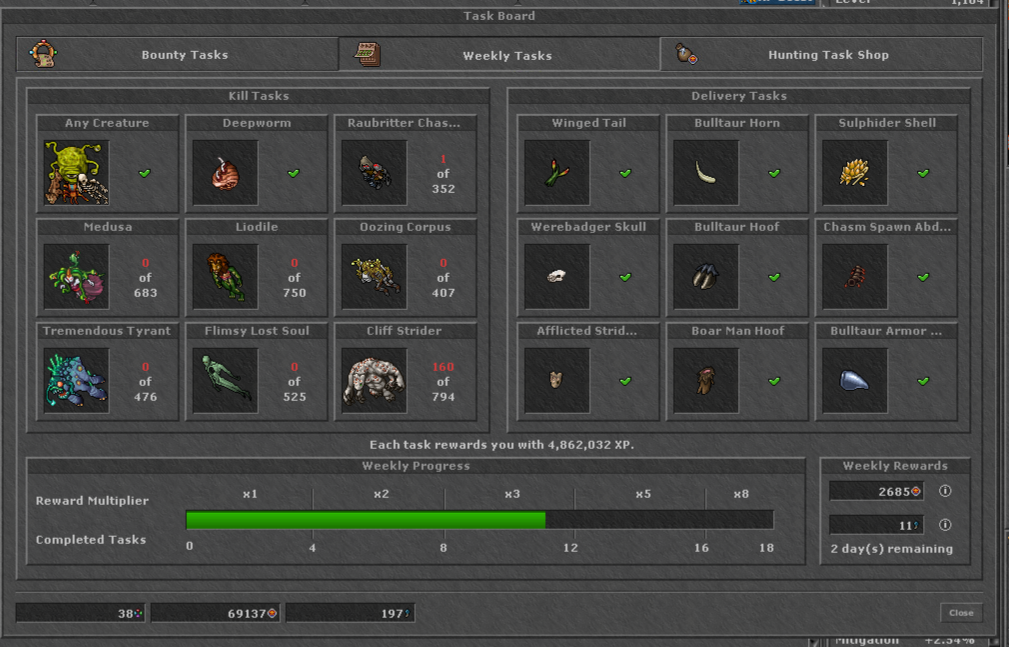Click the weekly progress green bar
1009x647 pixels.
click(366, 520)
